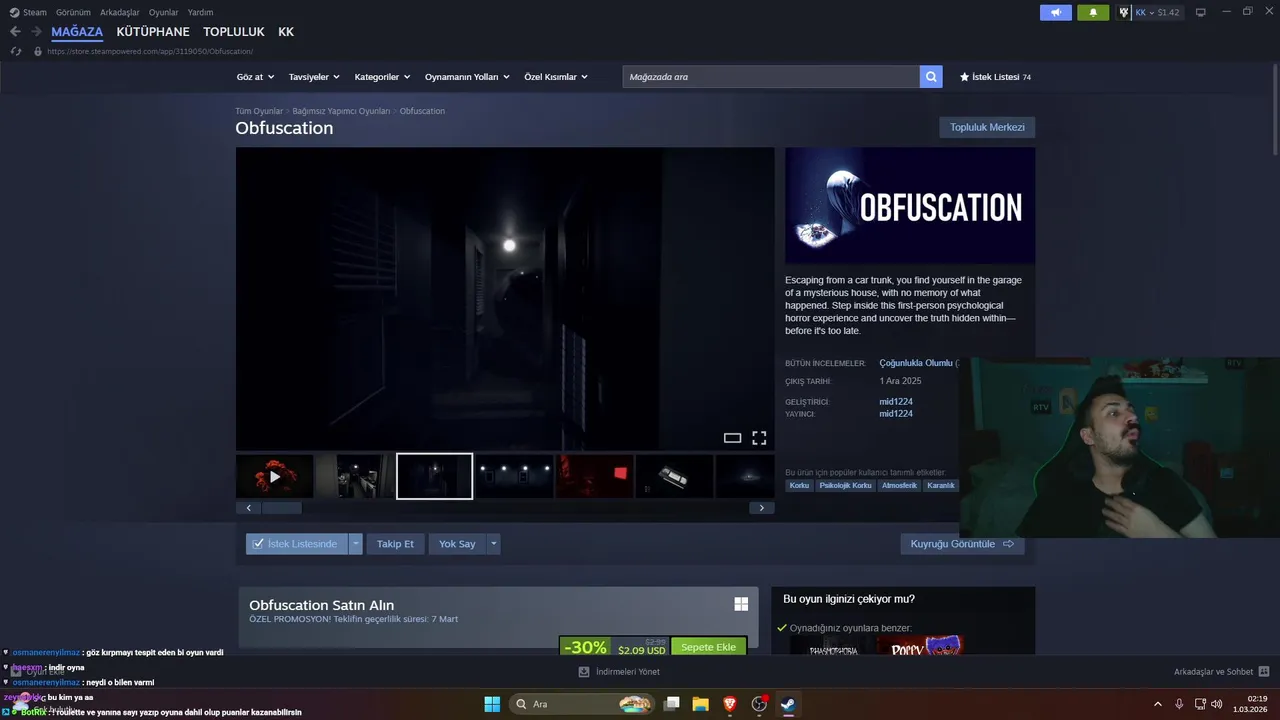Open the mid1224 developer link
The height and width of the screenshot is (720, 1280).
point(896,401)
